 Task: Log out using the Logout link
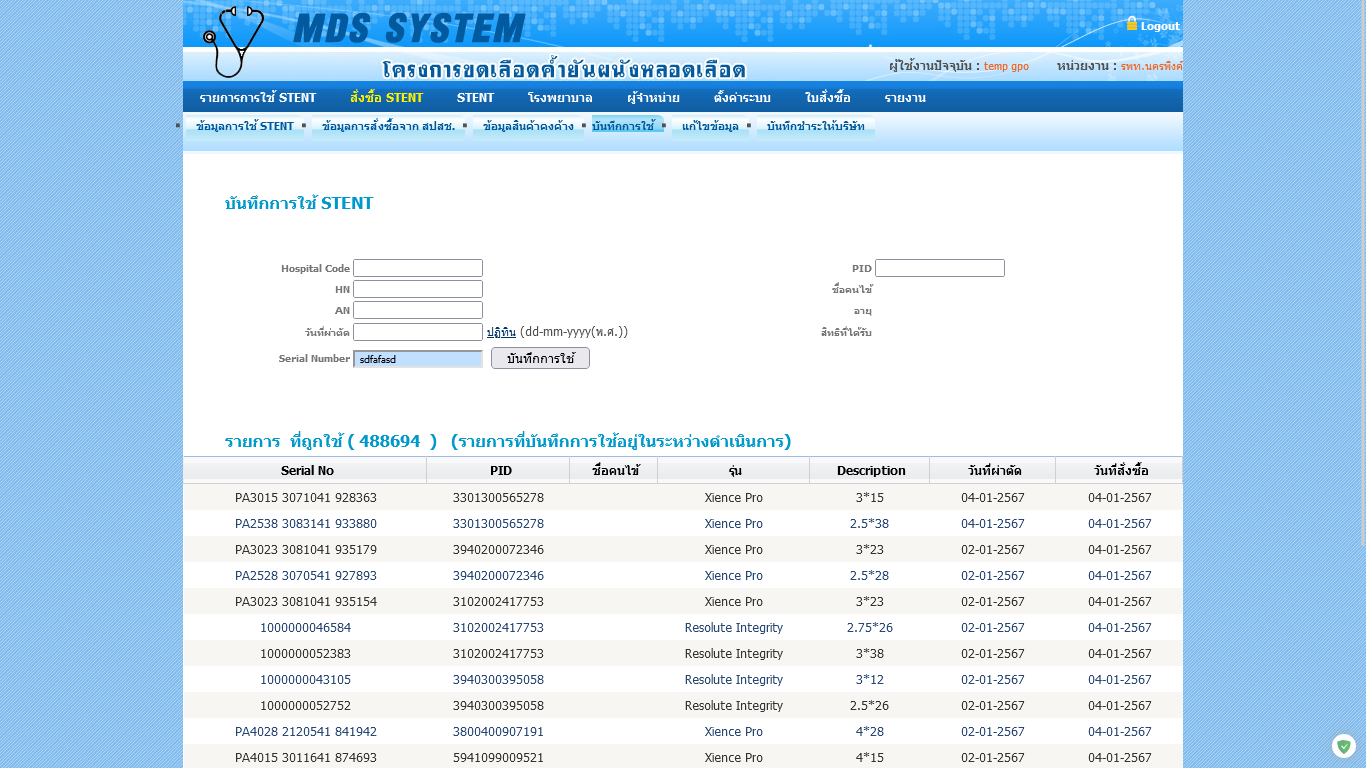coord(1159,26)
